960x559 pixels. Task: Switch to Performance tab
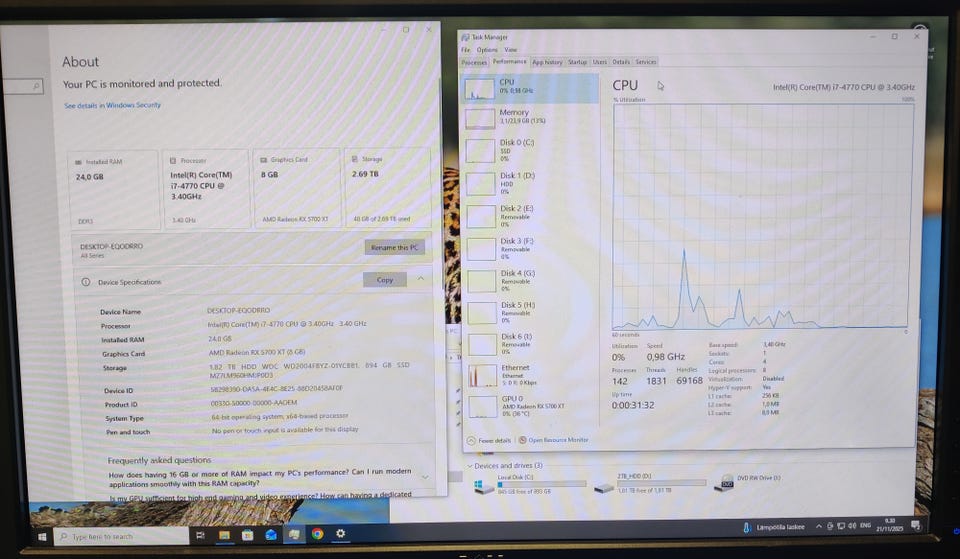[x=509, y=61]
